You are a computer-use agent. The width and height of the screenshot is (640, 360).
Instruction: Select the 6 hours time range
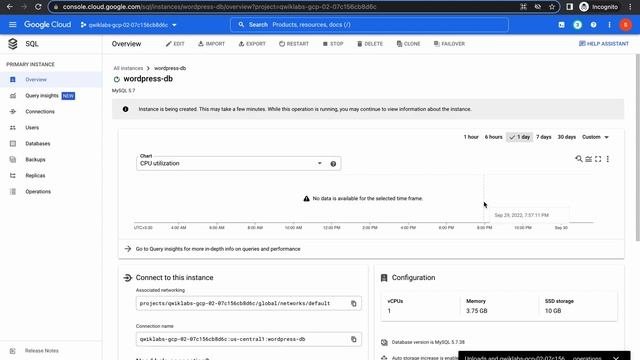[493, 137]
